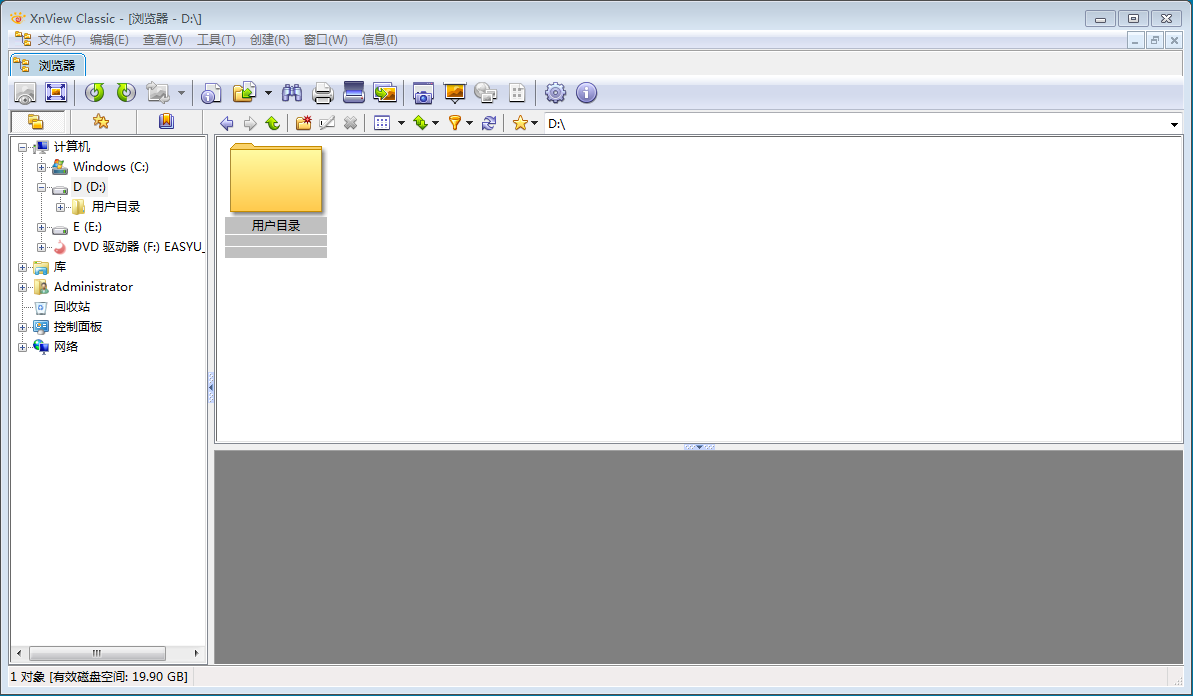Open the Options gear icon

[x=555, y=93]
